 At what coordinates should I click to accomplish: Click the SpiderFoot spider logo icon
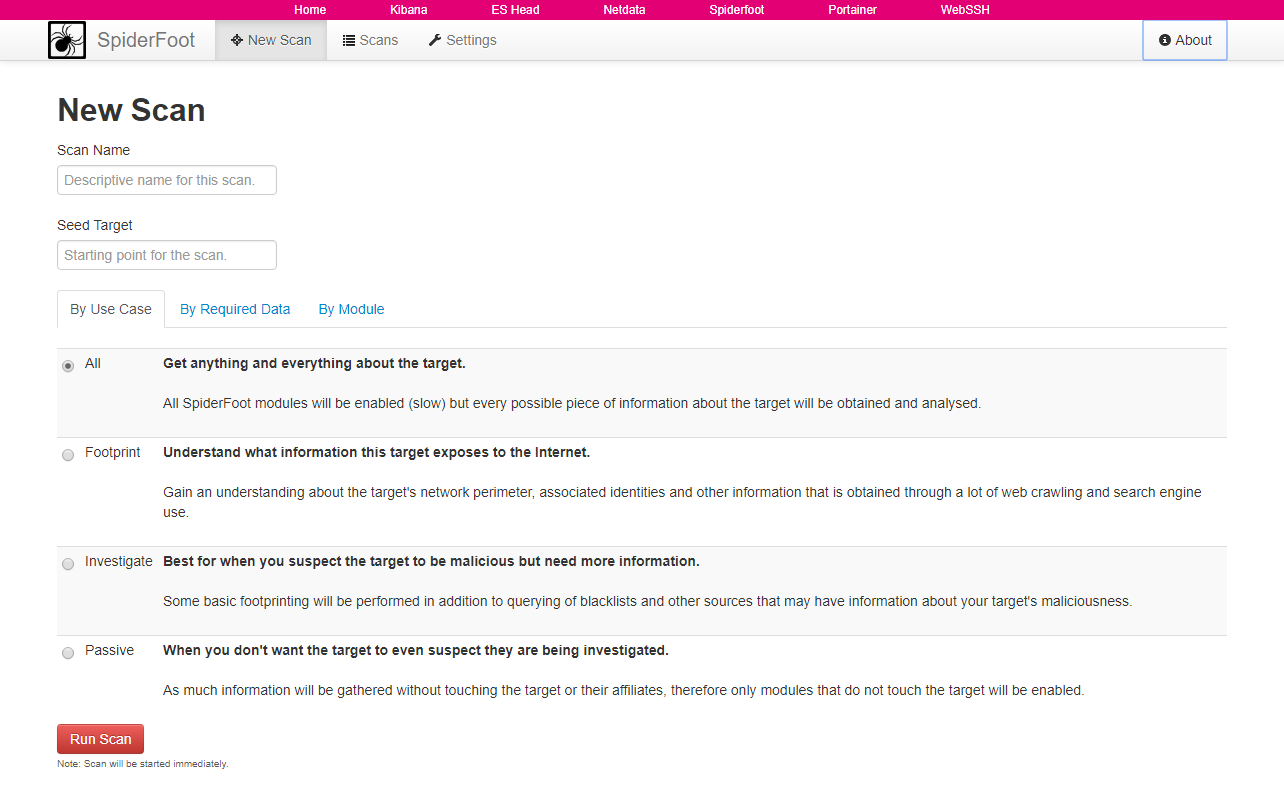[x=66, y=40]
